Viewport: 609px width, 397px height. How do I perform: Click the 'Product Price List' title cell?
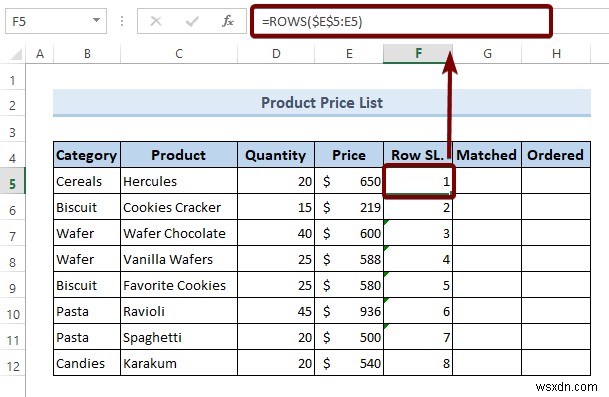[322, 103]
